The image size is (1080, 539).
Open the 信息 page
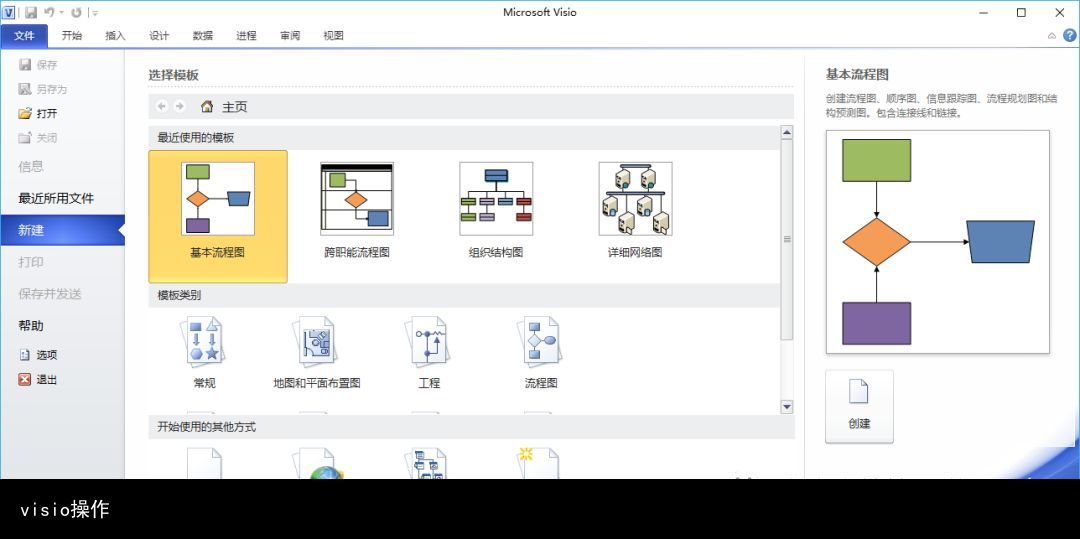click(x=31, y=167)
